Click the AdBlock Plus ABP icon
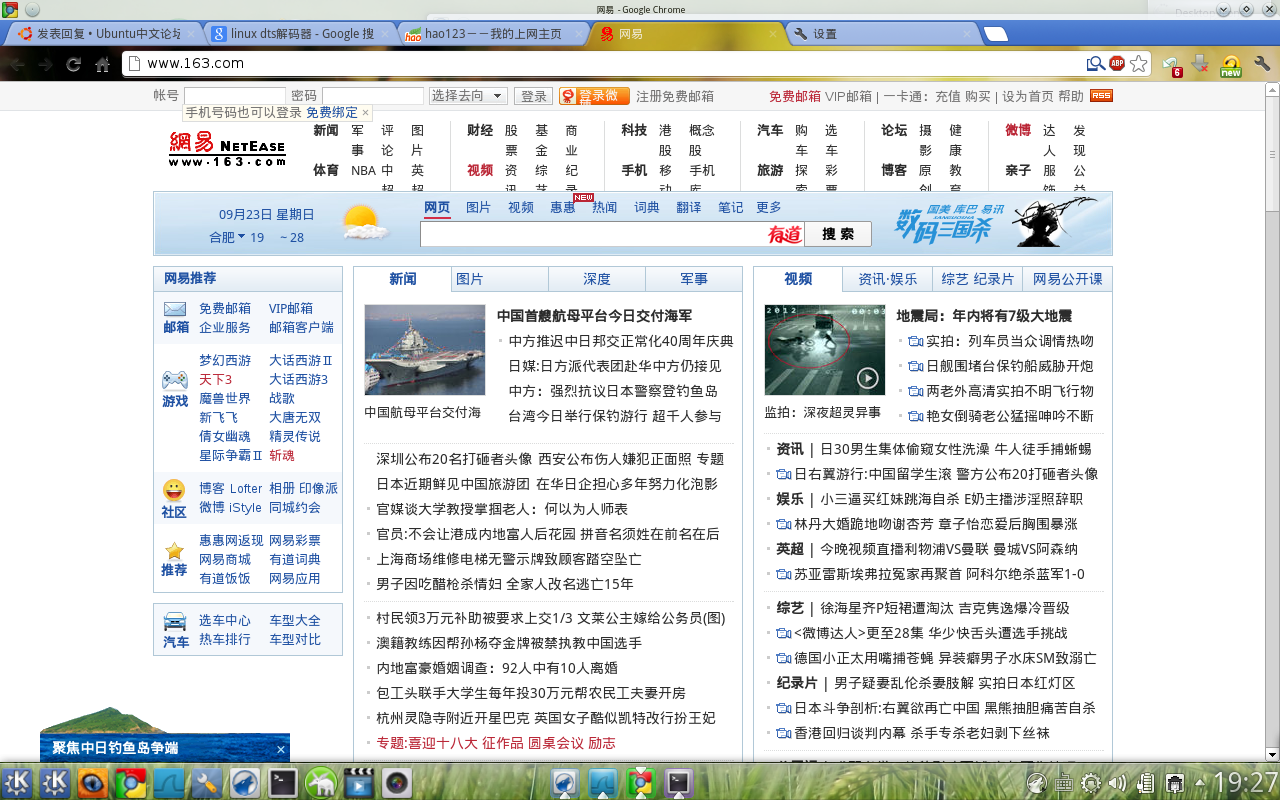This screenshot has width=1280, height=800. [1117, 64]
